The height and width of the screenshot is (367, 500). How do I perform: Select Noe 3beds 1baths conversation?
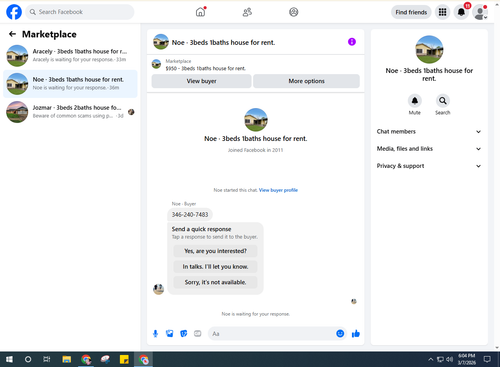(x=70, y=84)
